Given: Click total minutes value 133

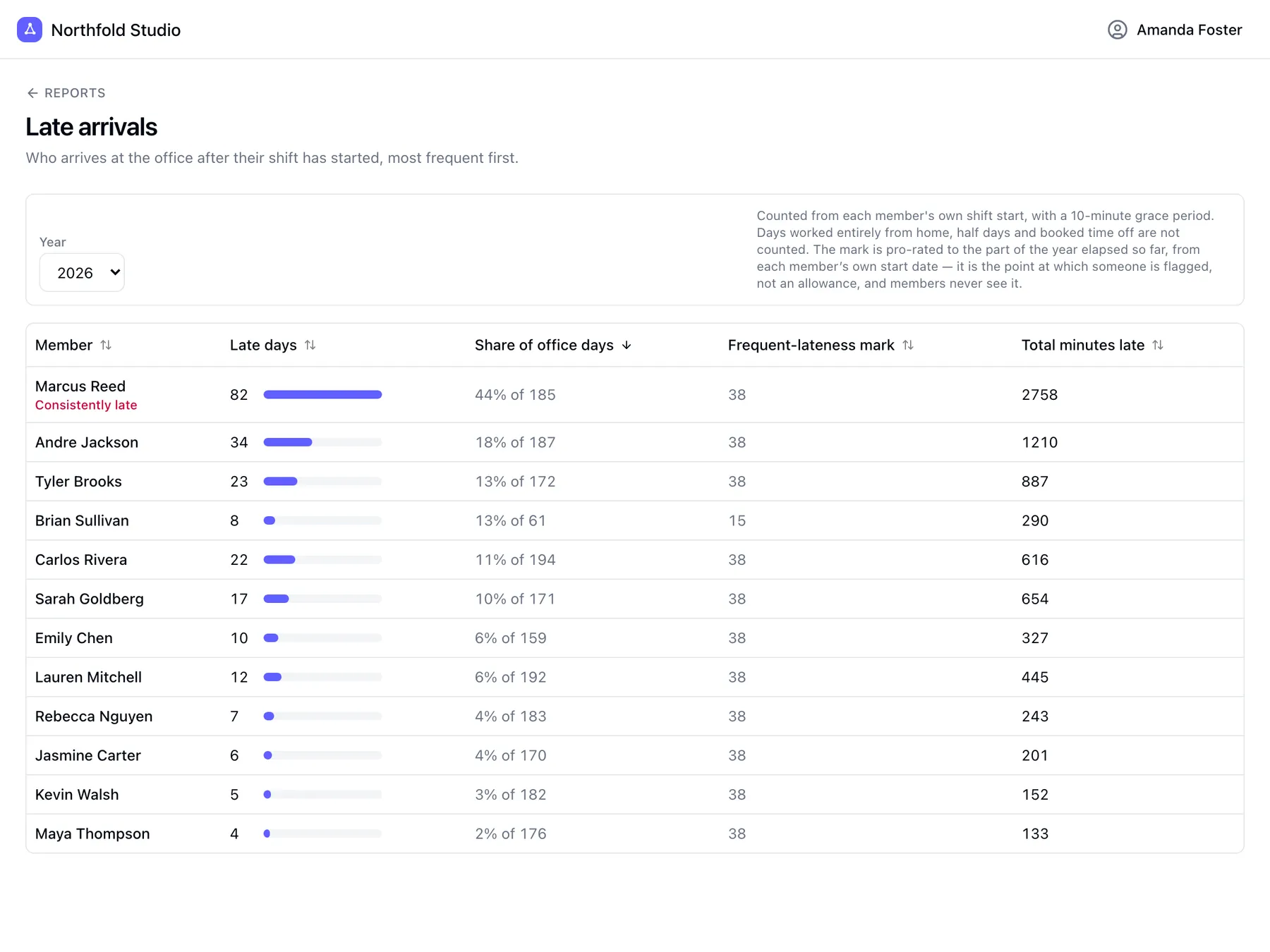Looking at the screenshot, I should pos(1035,834).
